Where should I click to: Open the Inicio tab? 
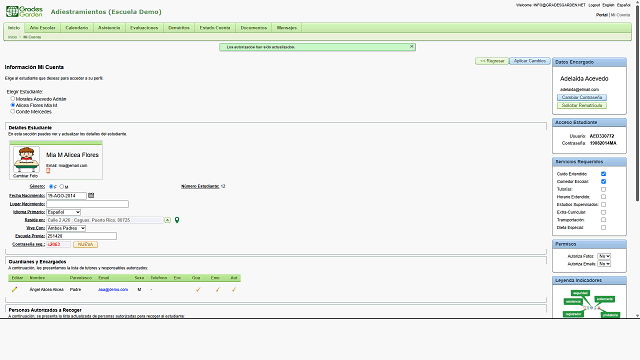pos(14,28)
